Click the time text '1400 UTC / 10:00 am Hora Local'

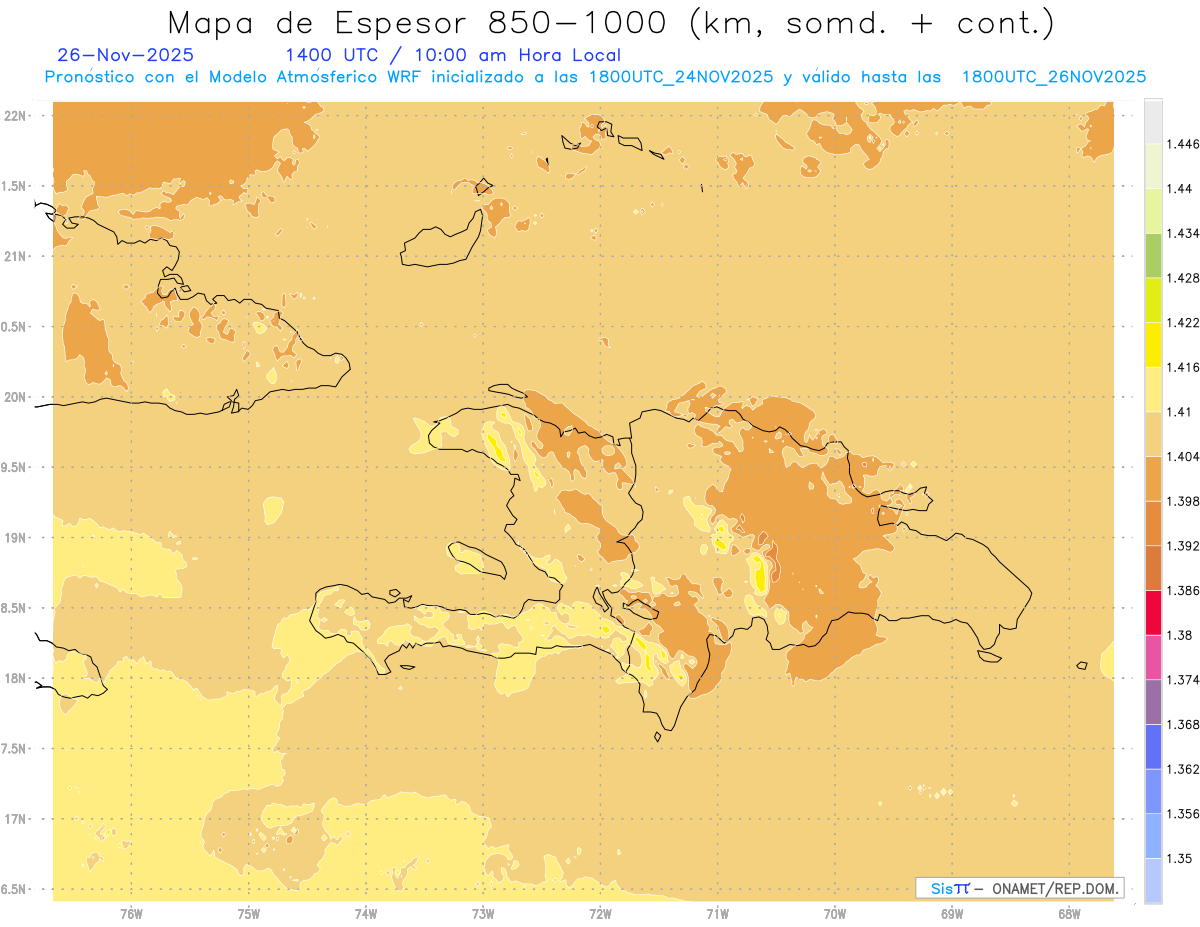coord(453,55)
